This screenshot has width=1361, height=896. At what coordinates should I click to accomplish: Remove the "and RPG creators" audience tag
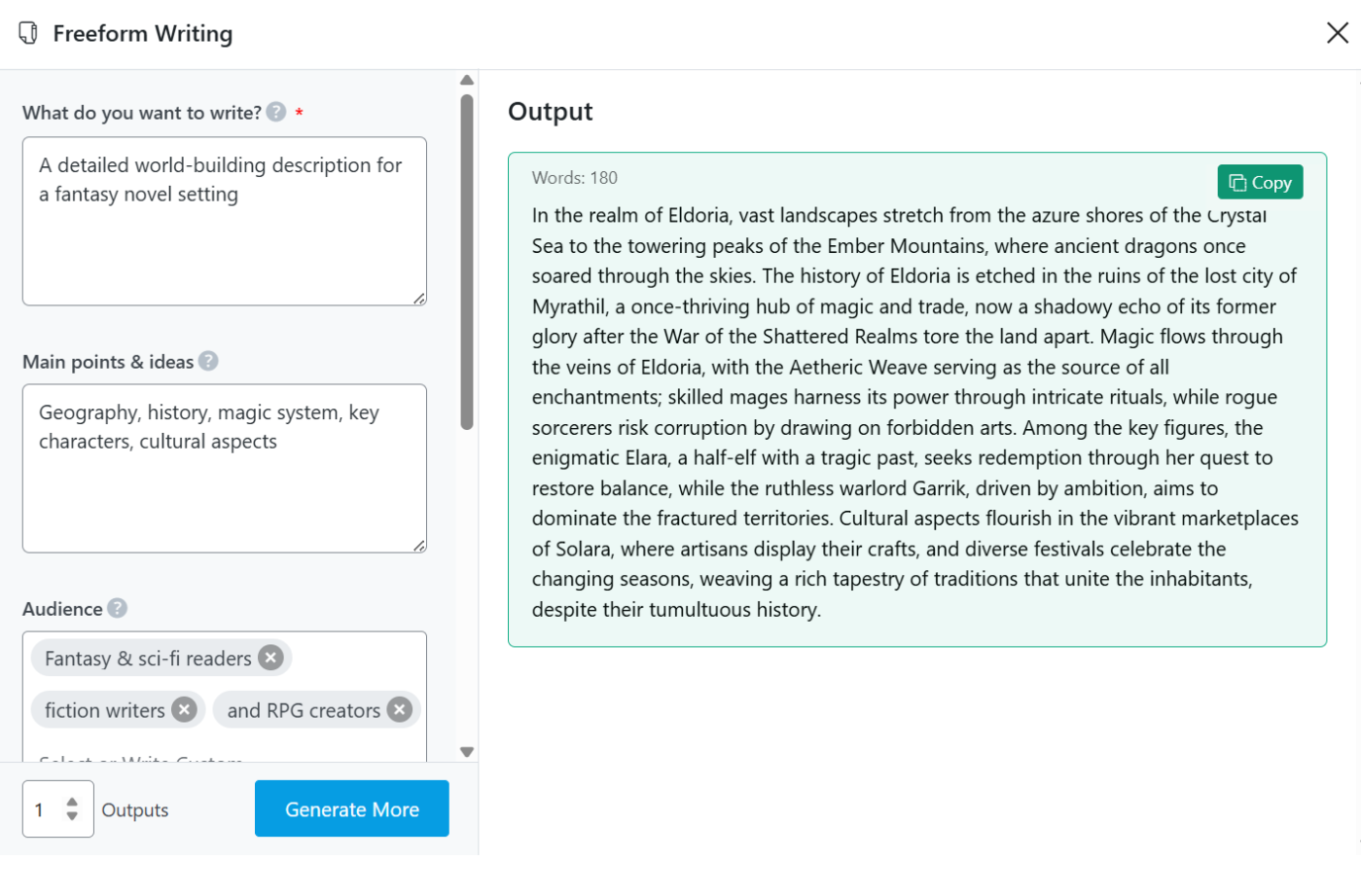pyautogui.click(x=399, y=710)
